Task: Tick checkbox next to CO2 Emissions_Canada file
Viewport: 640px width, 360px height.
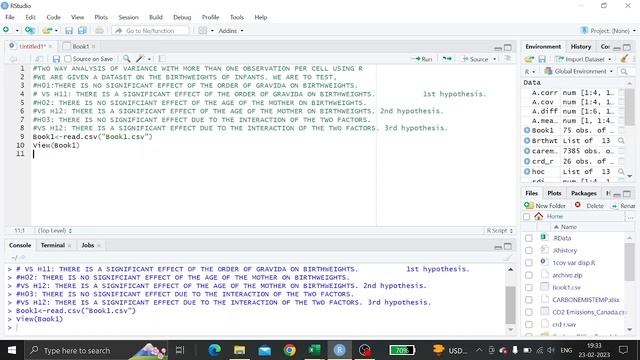Action: pos(529,312)
